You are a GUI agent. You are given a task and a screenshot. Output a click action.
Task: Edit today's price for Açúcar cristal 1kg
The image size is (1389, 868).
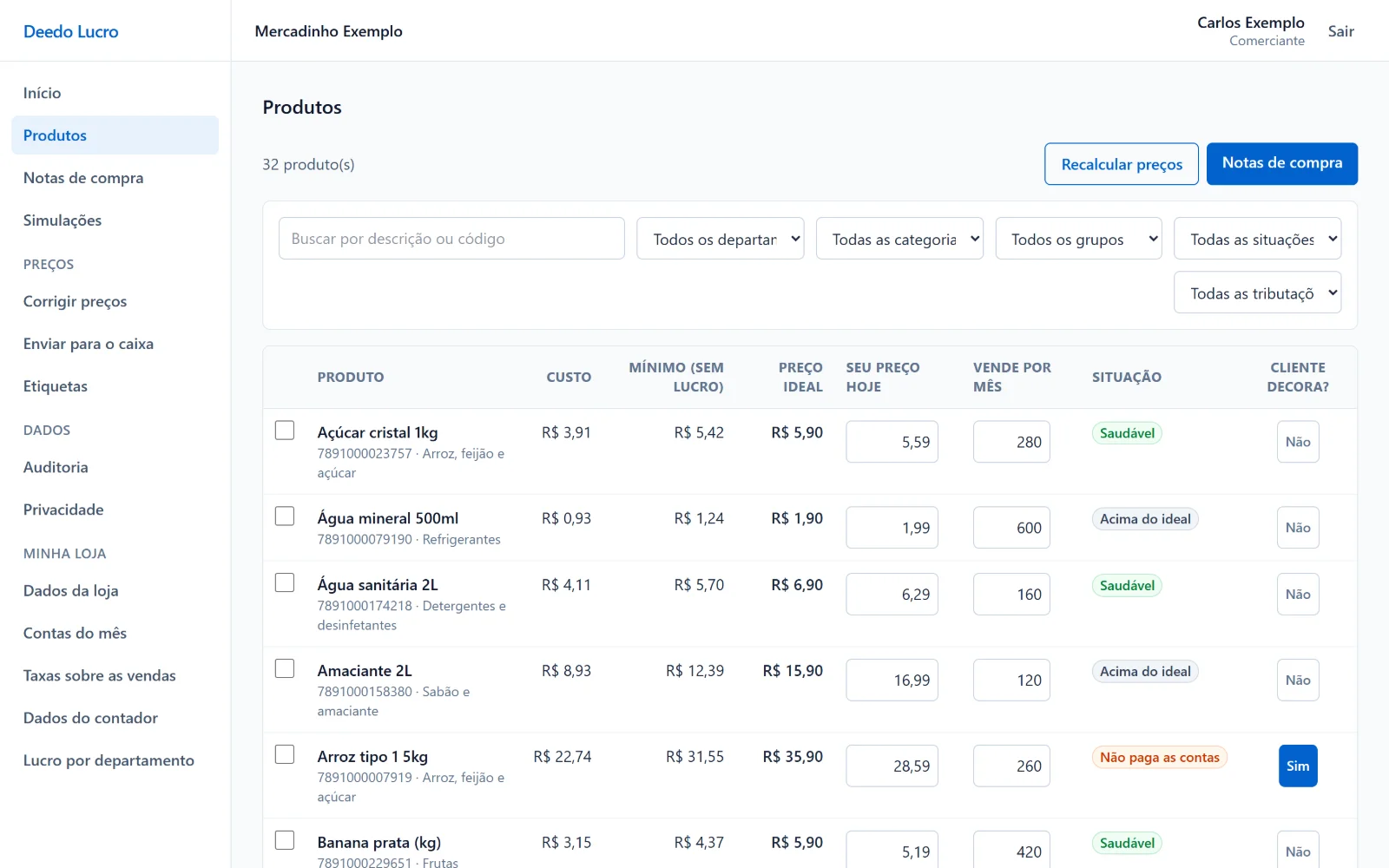892,442
